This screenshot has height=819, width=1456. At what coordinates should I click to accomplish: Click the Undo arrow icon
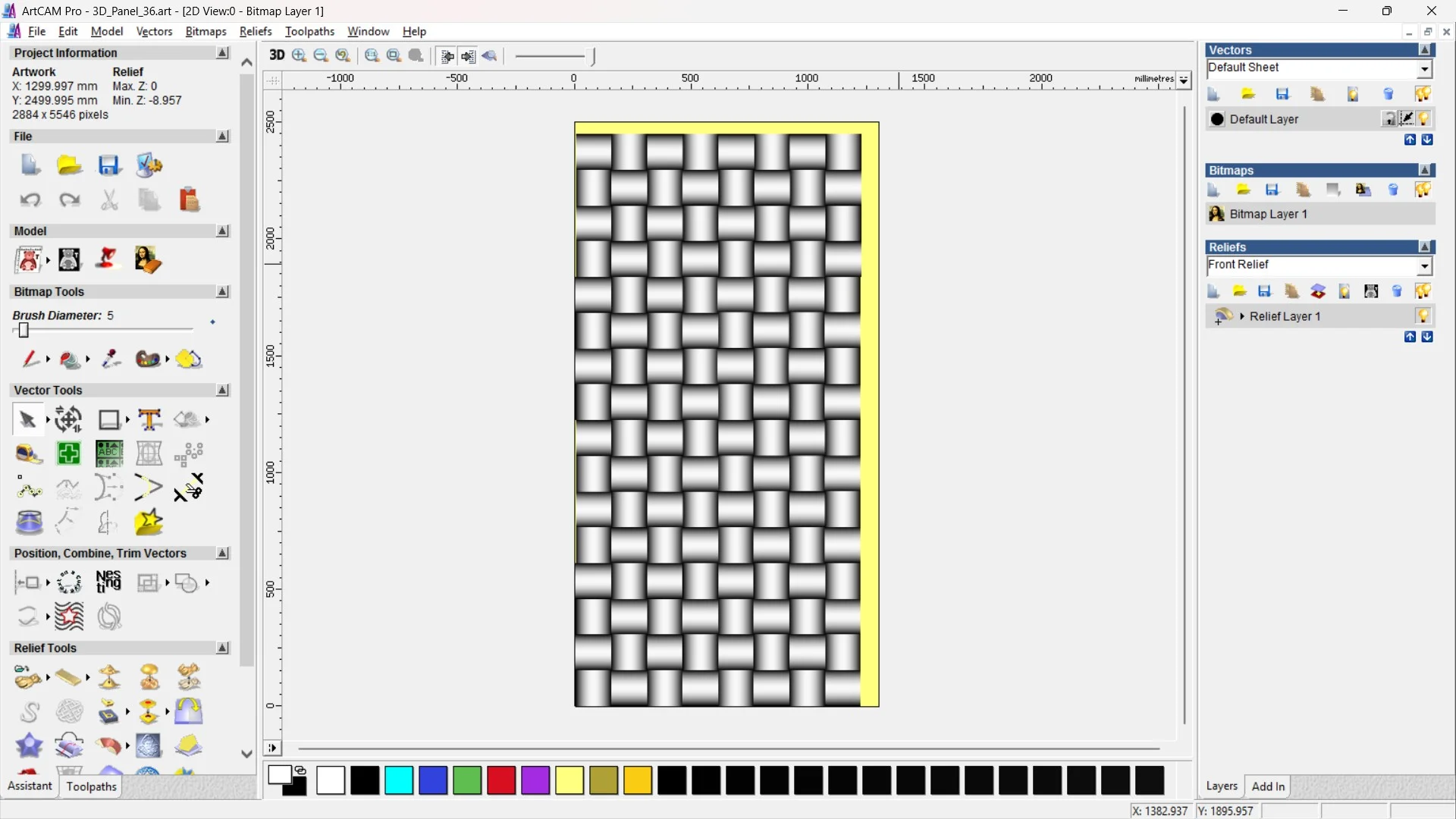point(30,200)
